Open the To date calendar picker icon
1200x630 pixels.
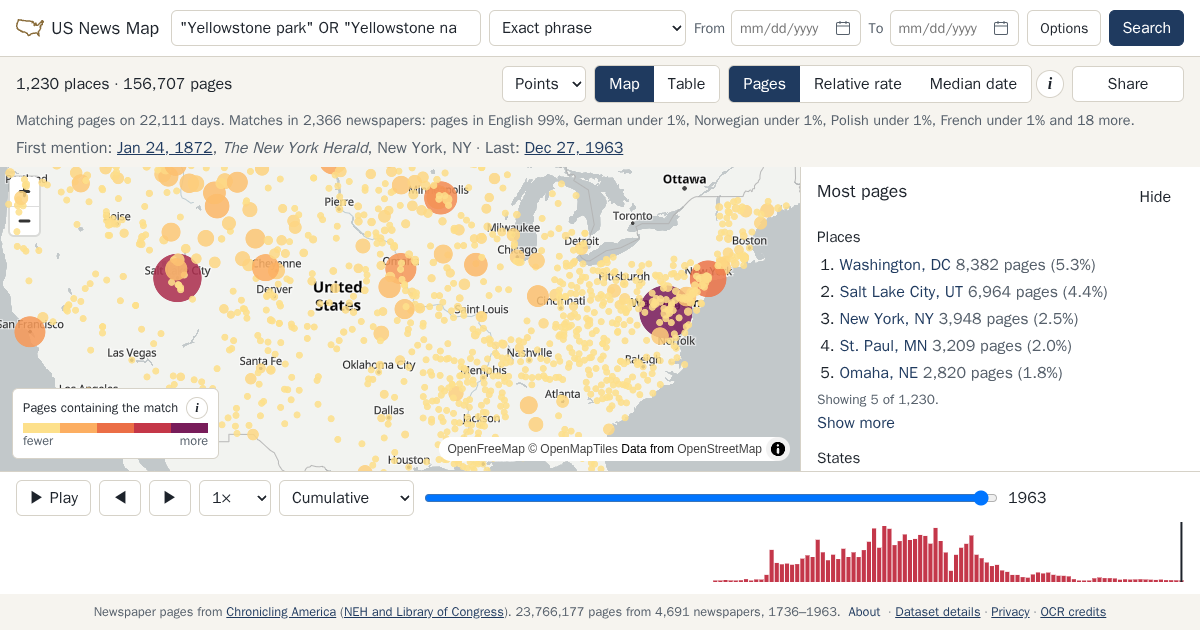click(1001, 28)
